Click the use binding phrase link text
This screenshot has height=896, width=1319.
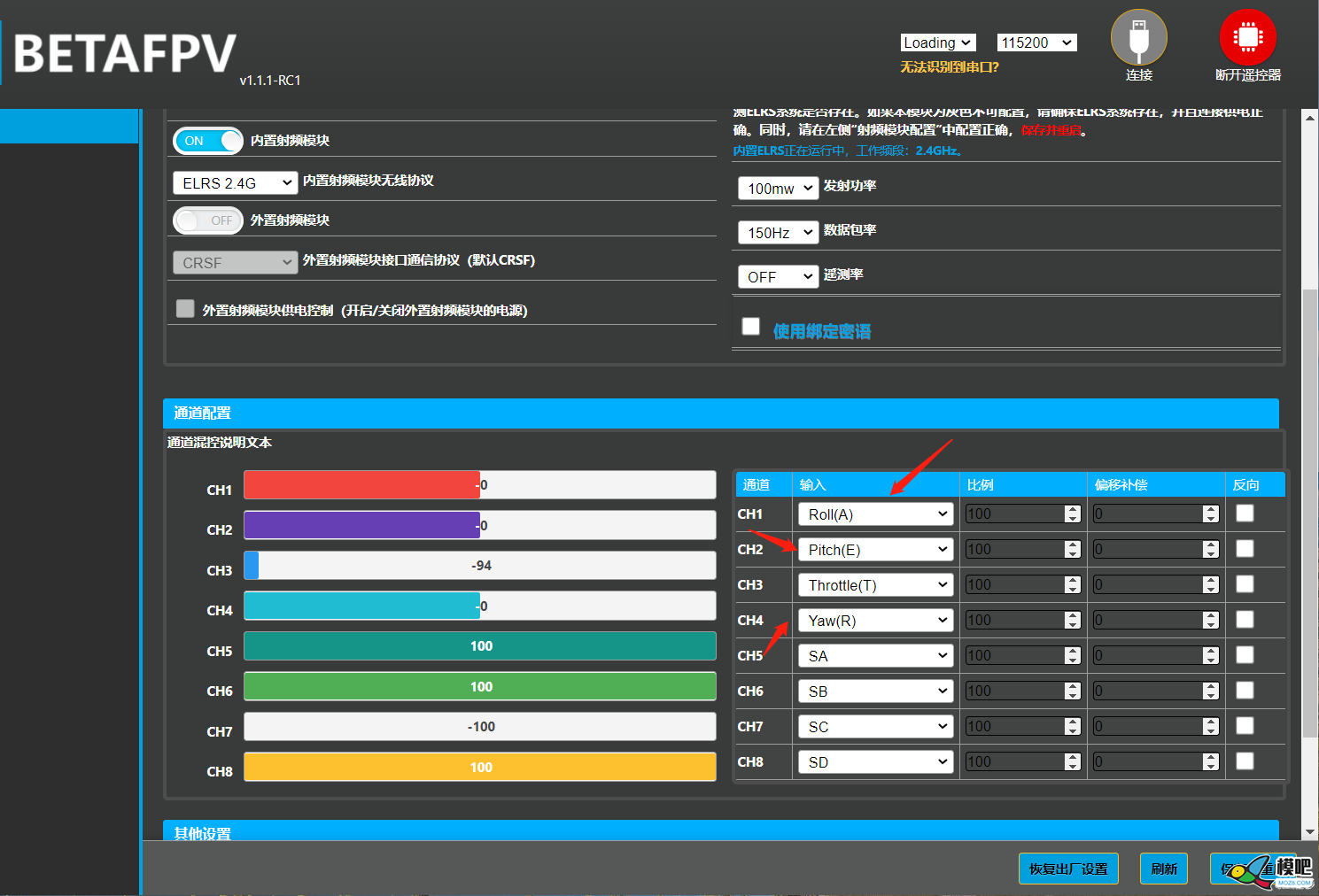point(822,331)
